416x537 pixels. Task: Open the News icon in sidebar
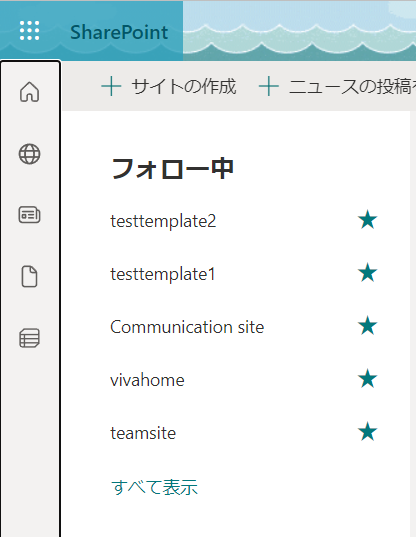(x=29, y=215)
